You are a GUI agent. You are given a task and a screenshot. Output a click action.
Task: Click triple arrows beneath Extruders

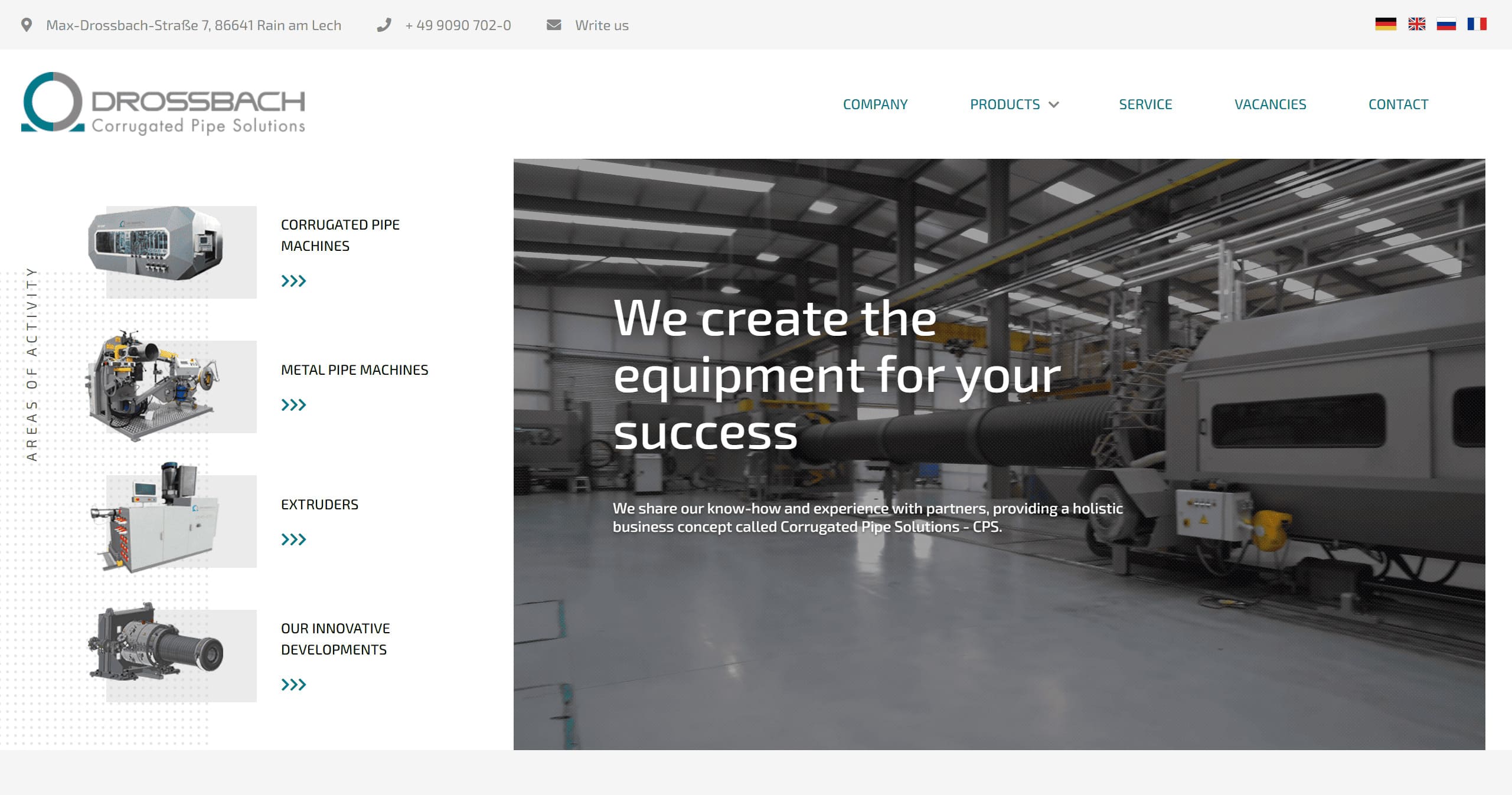pyautogui.click(x=293, y=539)
